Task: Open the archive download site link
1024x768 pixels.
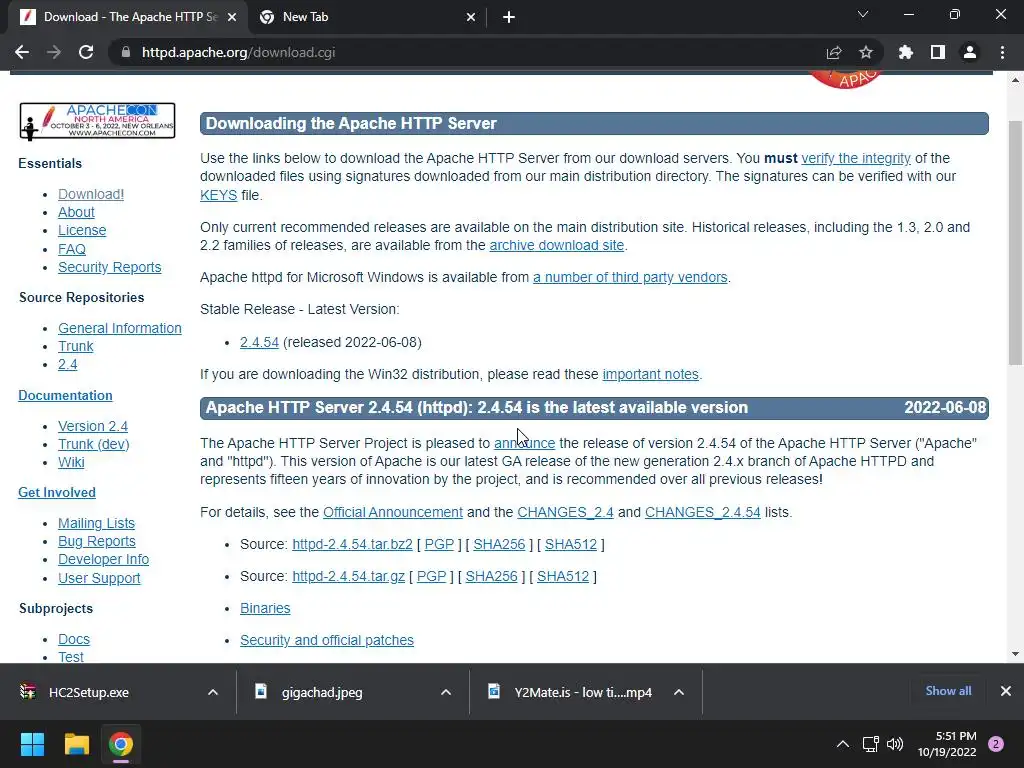Action: [556, 245]
